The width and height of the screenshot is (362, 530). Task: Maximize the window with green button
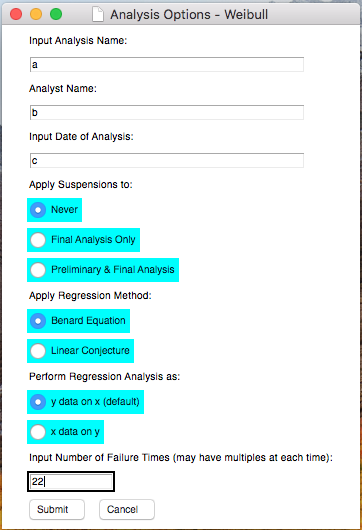[56, 14]
